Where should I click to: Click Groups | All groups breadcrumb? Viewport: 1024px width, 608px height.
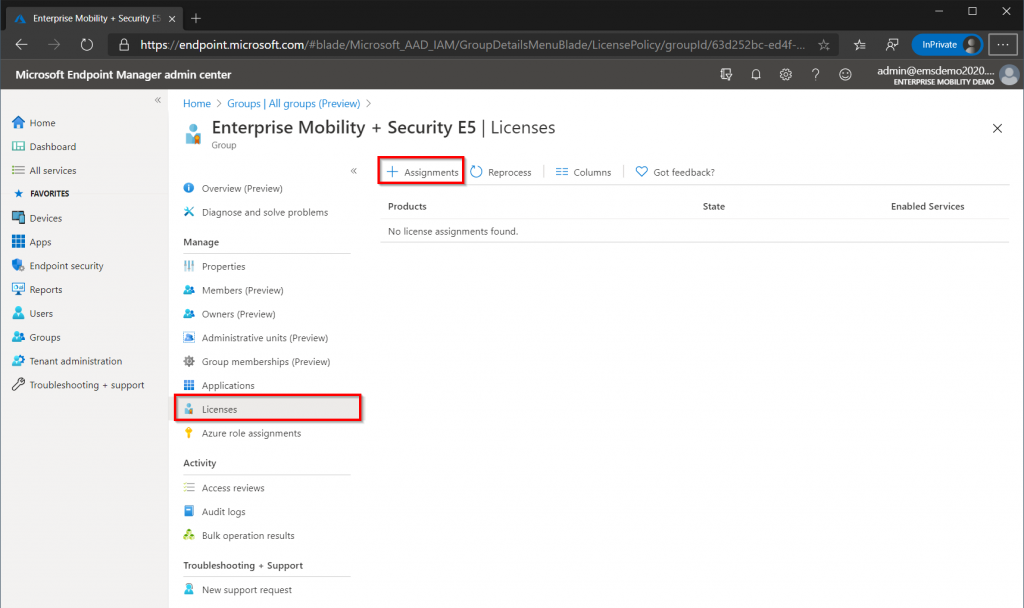(293, 103)
